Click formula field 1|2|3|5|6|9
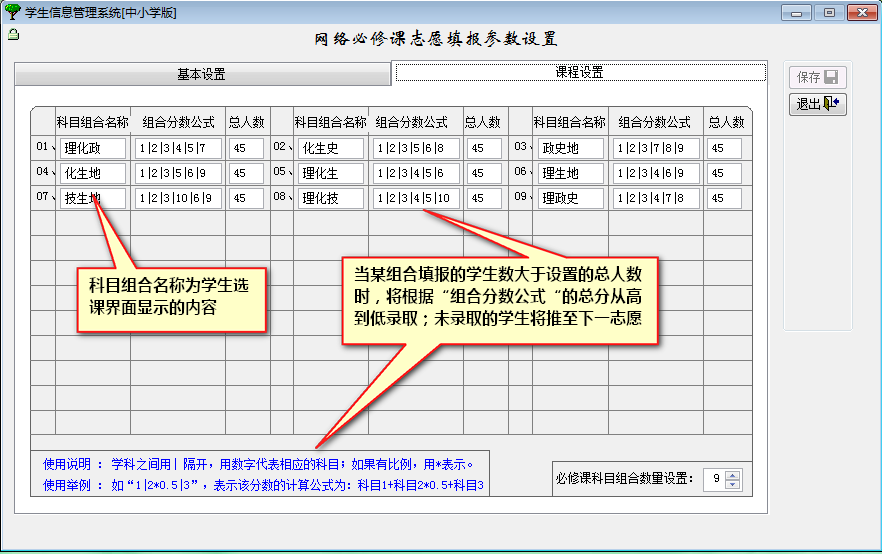 coord(178,173)
